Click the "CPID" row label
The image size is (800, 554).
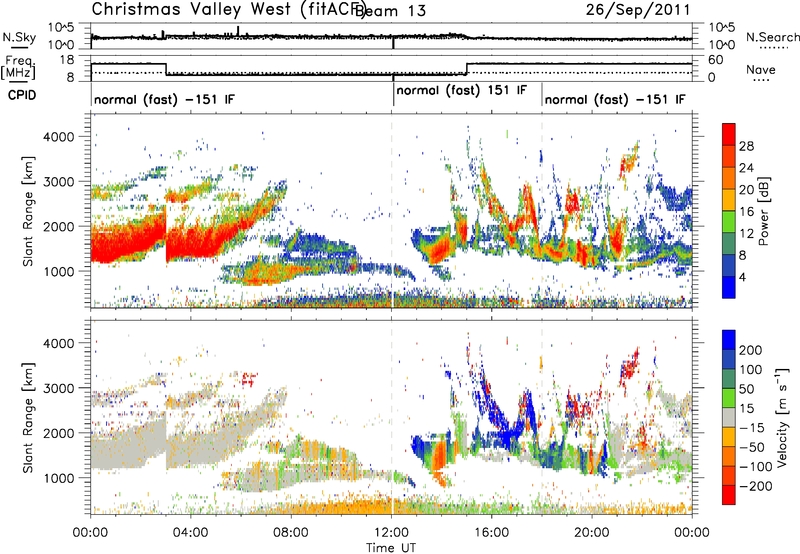[x=22, y=95]
